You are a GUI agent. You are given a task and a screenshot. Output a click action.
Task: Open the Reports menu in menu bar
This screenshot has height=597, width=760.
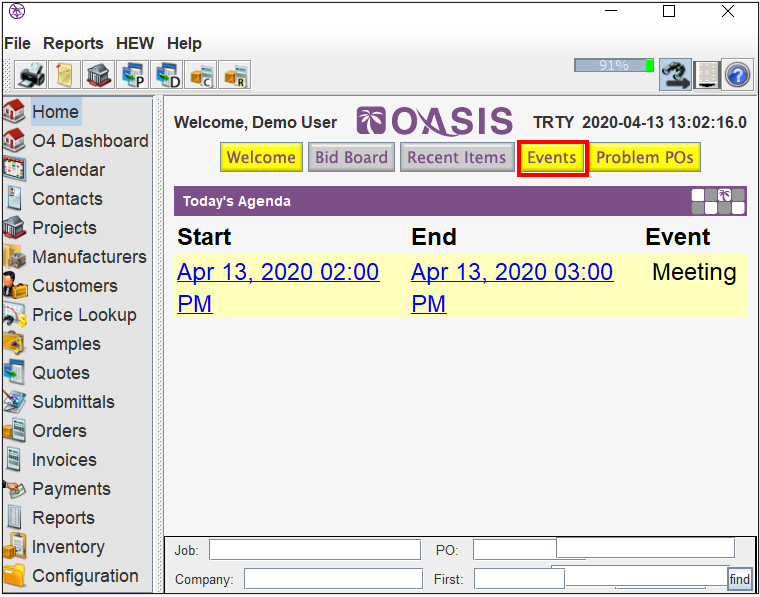pyautogui.click(x=73, y=44)
